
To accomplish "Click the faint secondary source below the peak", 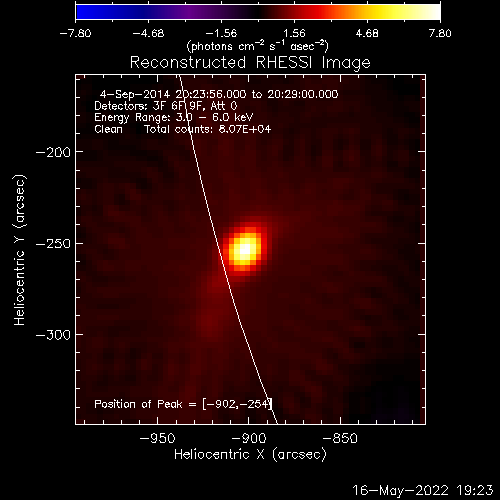I will click(x=209, y=322).
